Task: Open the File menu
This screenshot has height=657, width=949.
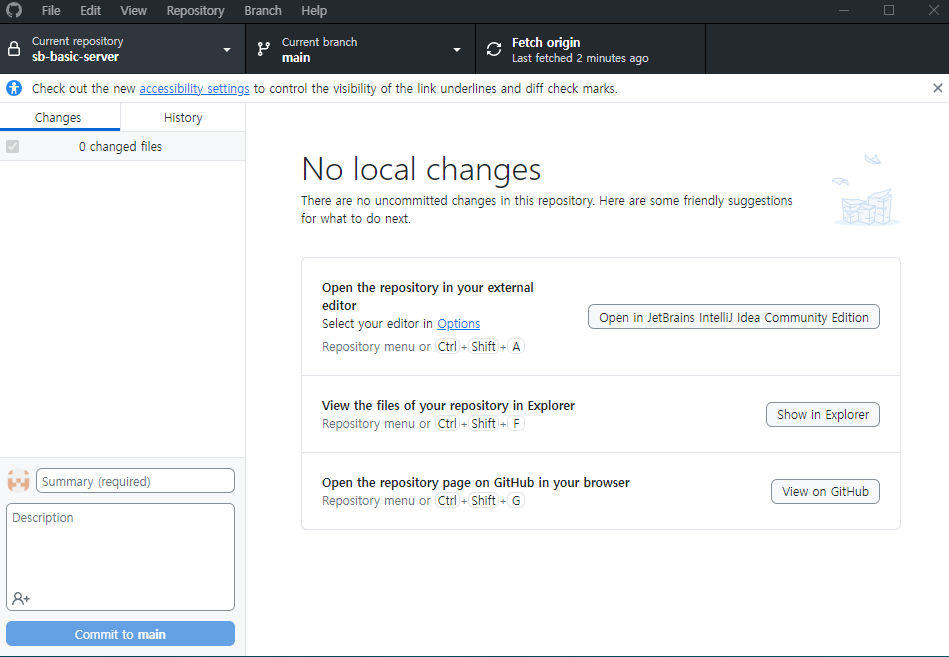Action: (x=51, y=10)
